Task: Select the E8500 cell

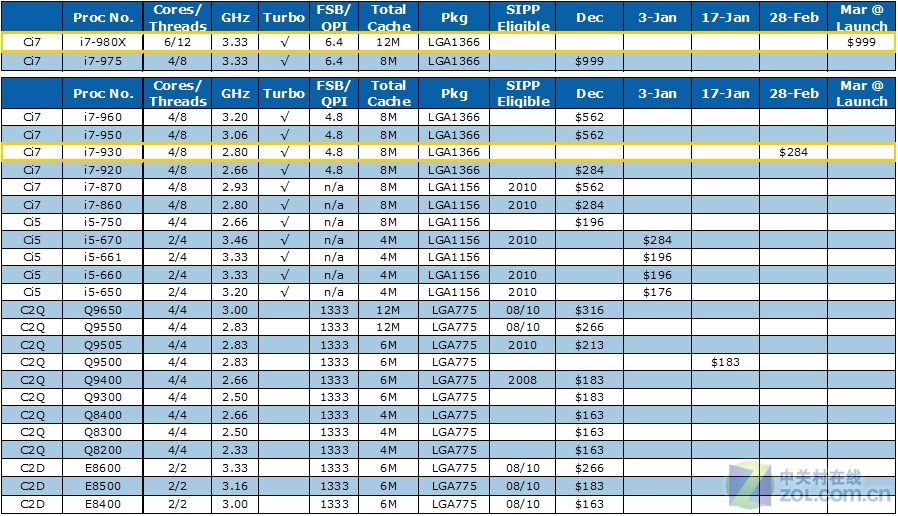Action: coord(103,486)
